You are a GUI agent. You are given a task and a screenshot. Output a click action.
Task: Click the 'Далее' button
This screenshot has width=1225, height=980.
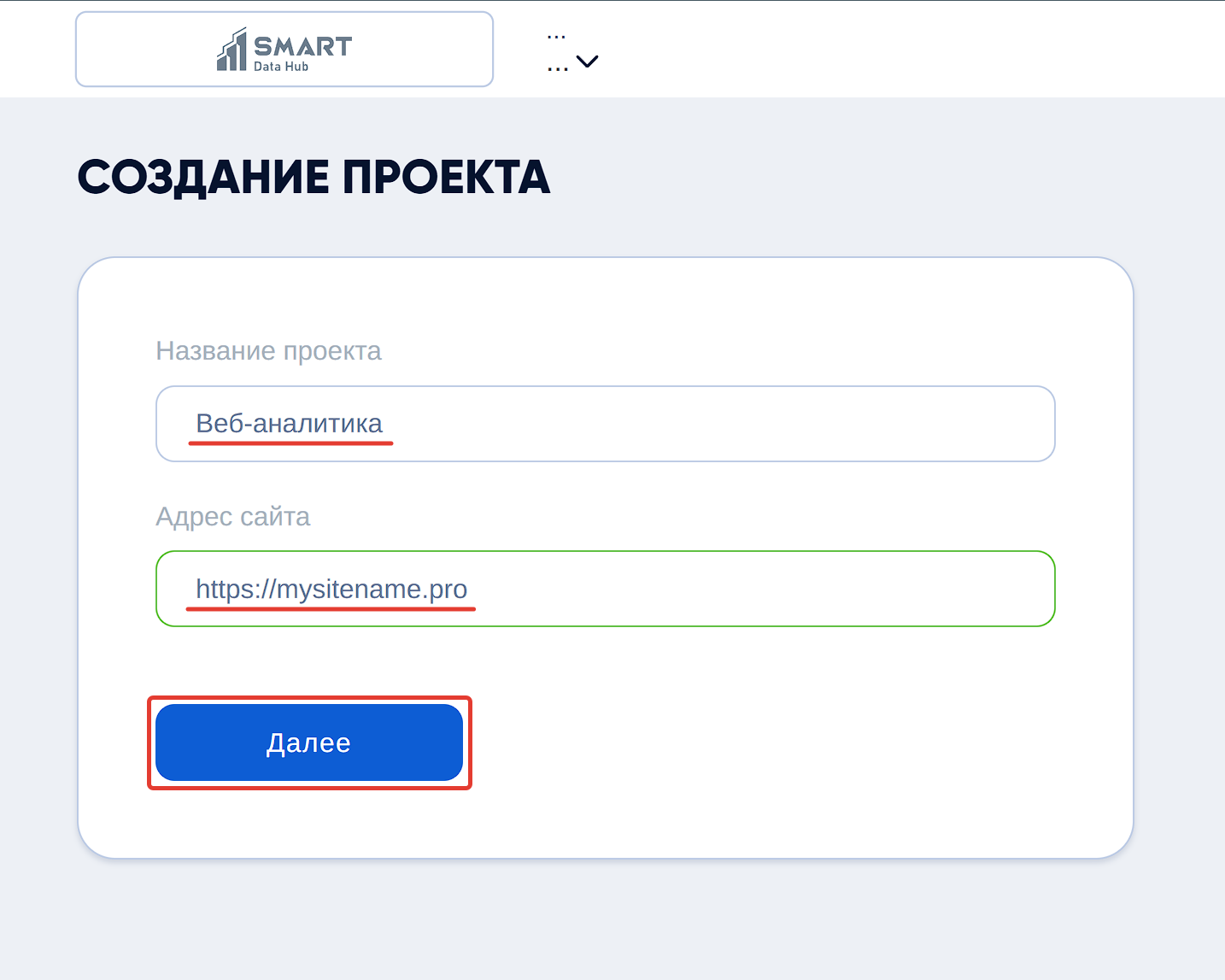309,742
